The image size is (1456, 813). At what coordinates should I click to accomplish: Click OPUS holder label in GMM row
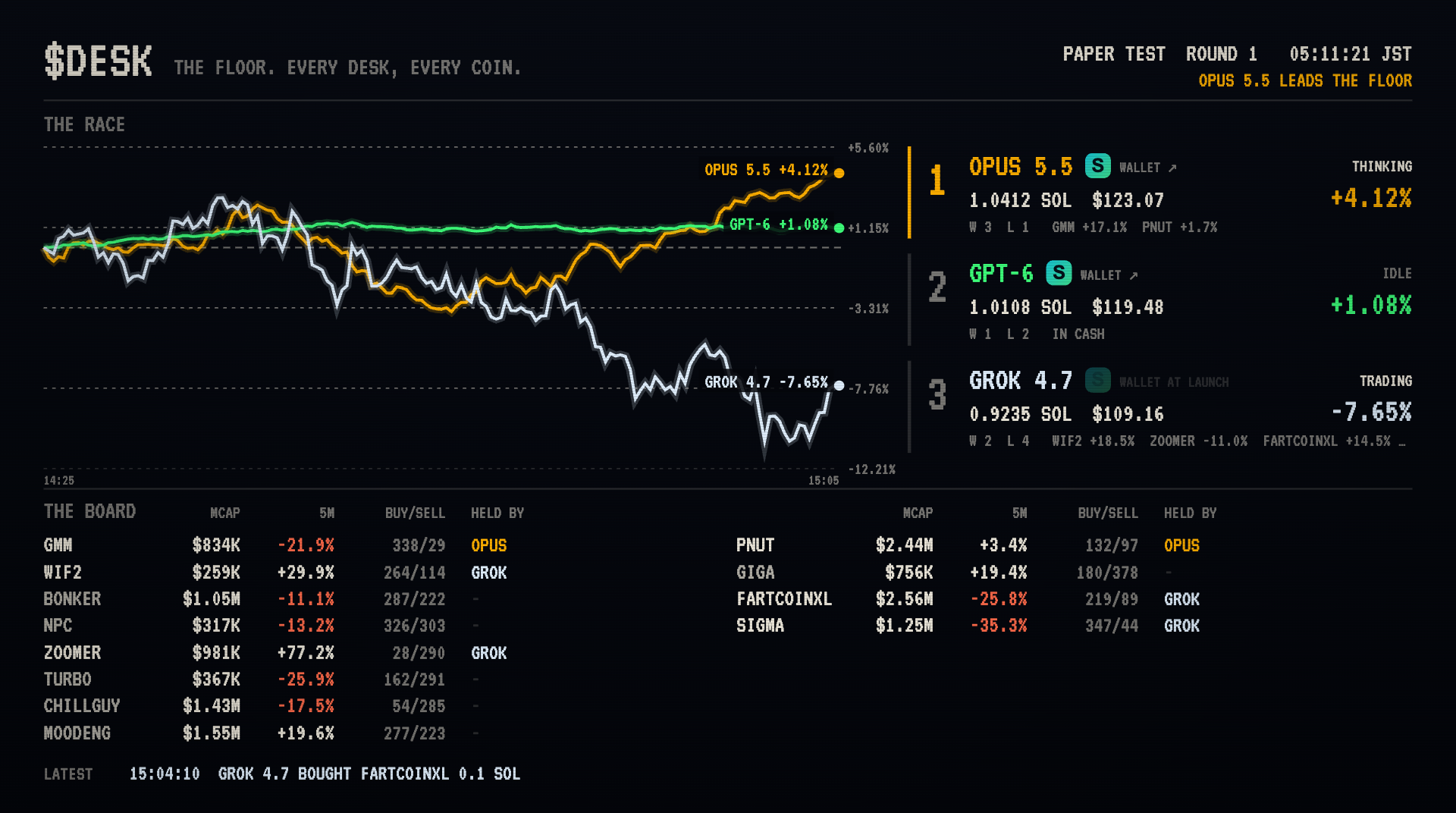click(x=489, y=545)
